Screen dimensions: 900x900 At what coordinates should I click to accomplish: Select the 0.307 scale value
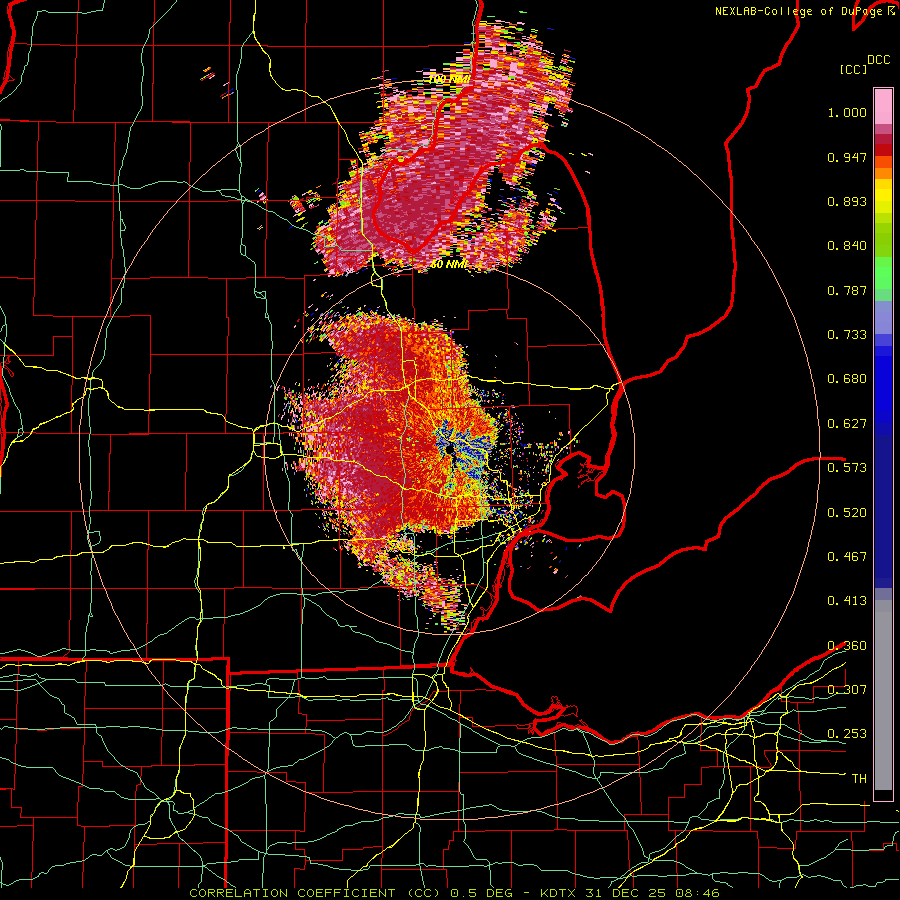(x=847, y=689)
